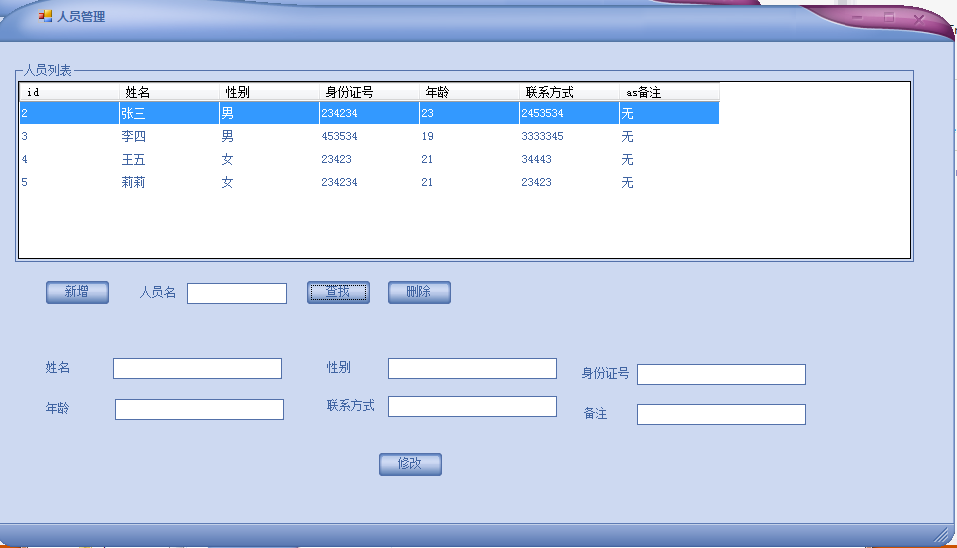
Task: Click the 查找 search button
Action: (x=338, y=292)
